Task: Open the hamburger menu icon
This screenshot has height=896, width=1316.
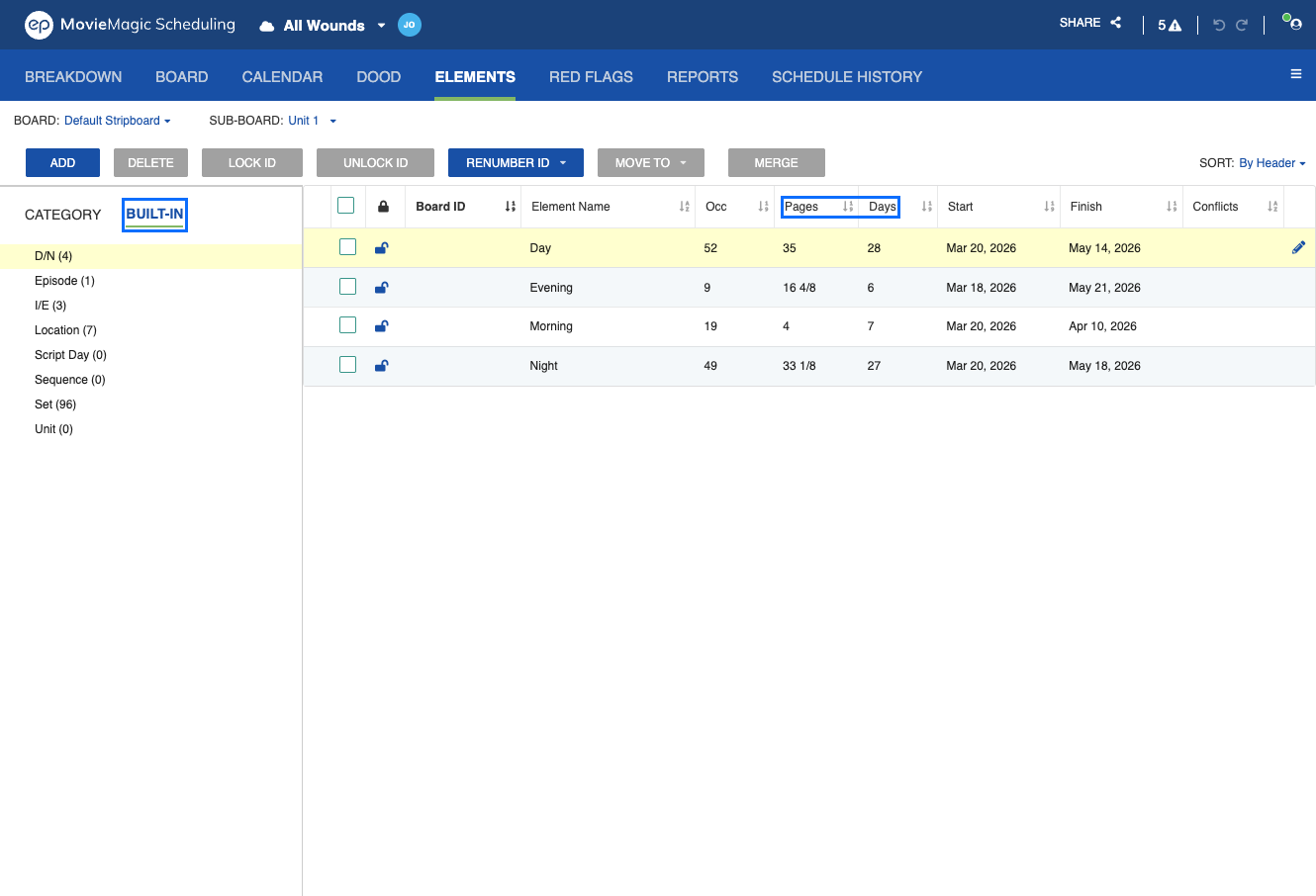Action: 1296,74
